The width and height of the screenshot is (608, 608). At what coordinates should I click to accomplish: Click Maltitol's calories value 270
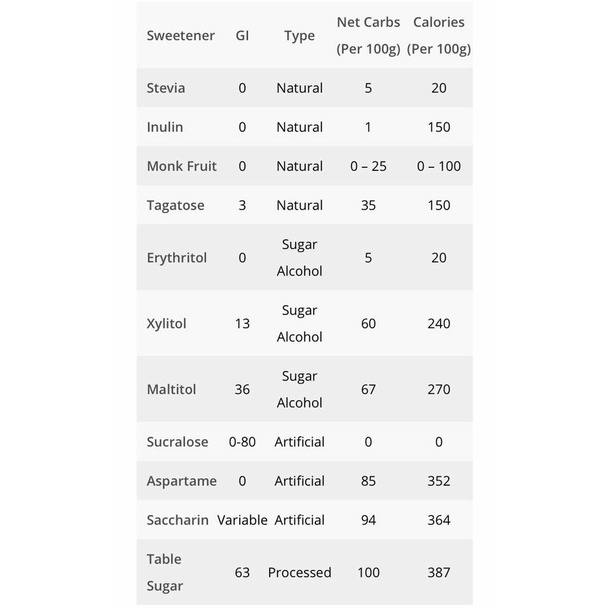point(439,390)
